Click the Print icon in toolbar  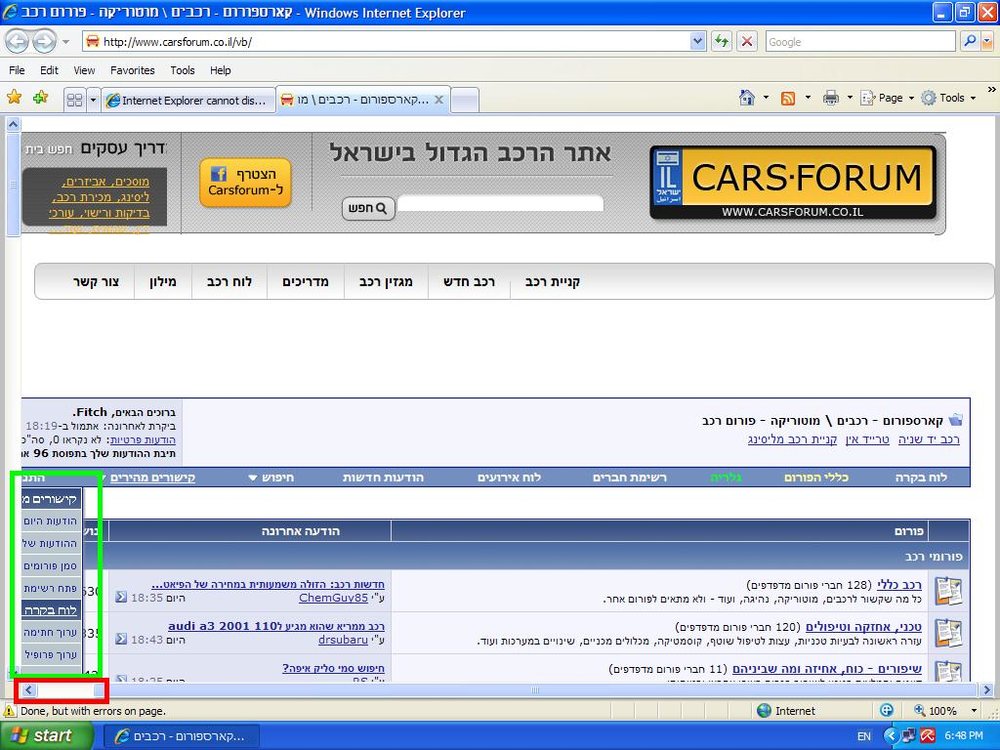(x=830, y=98)
